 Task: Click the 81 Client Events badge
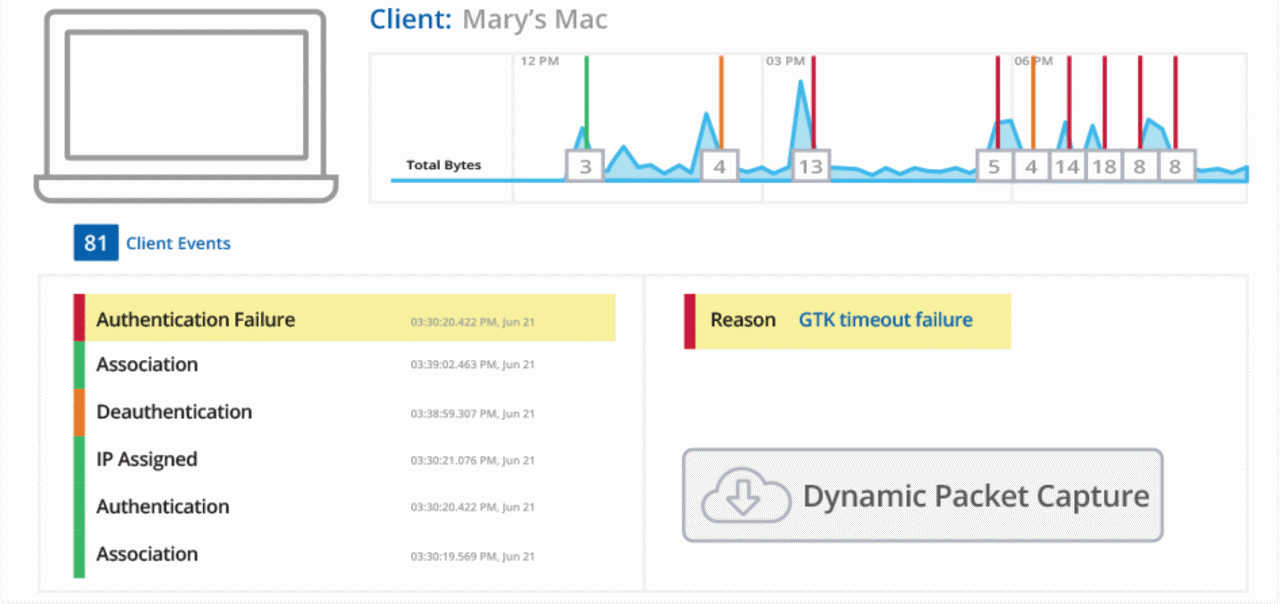coord(95,242)
